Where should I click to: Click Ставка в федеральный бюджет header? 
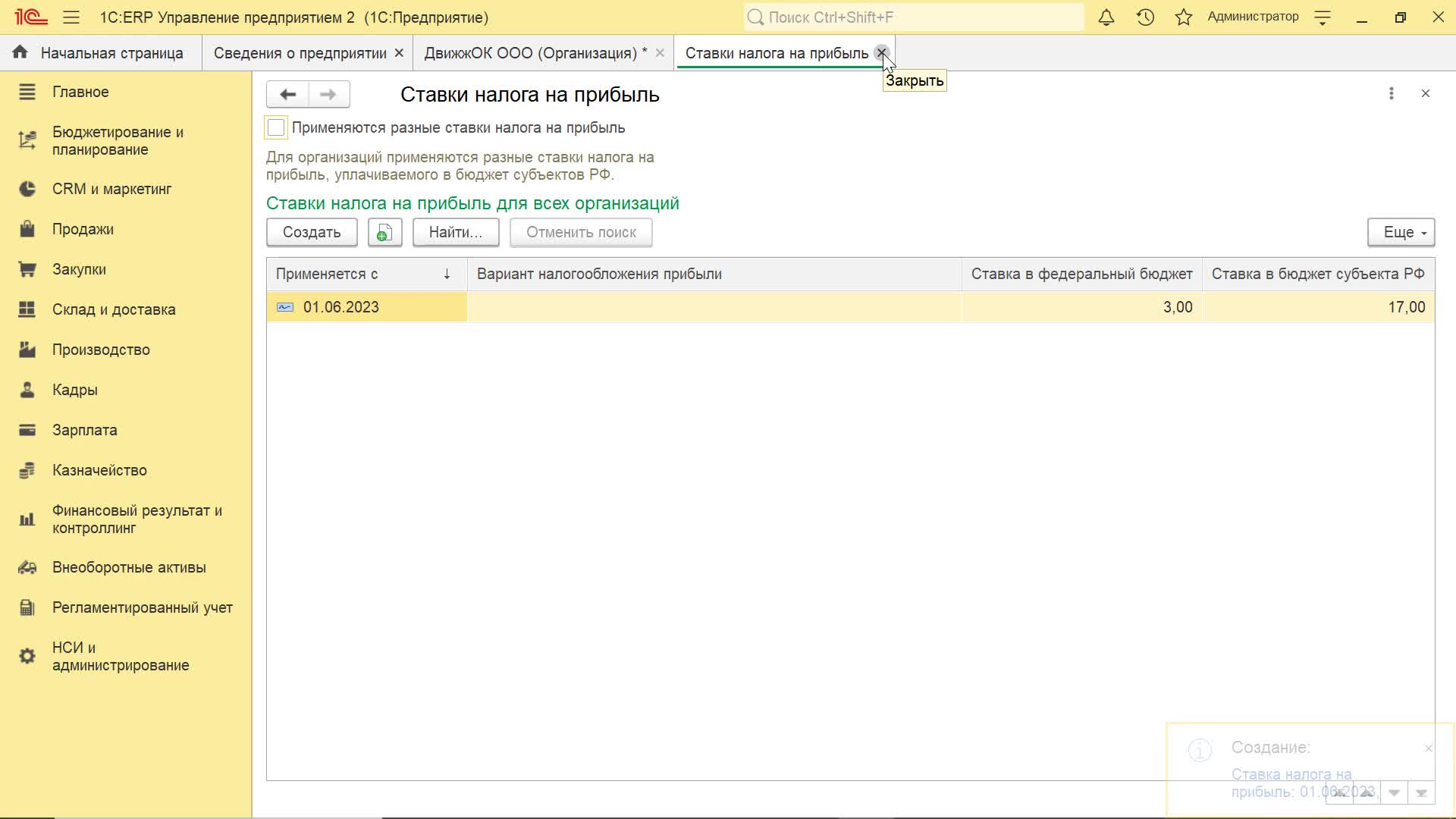(1081, 274)
